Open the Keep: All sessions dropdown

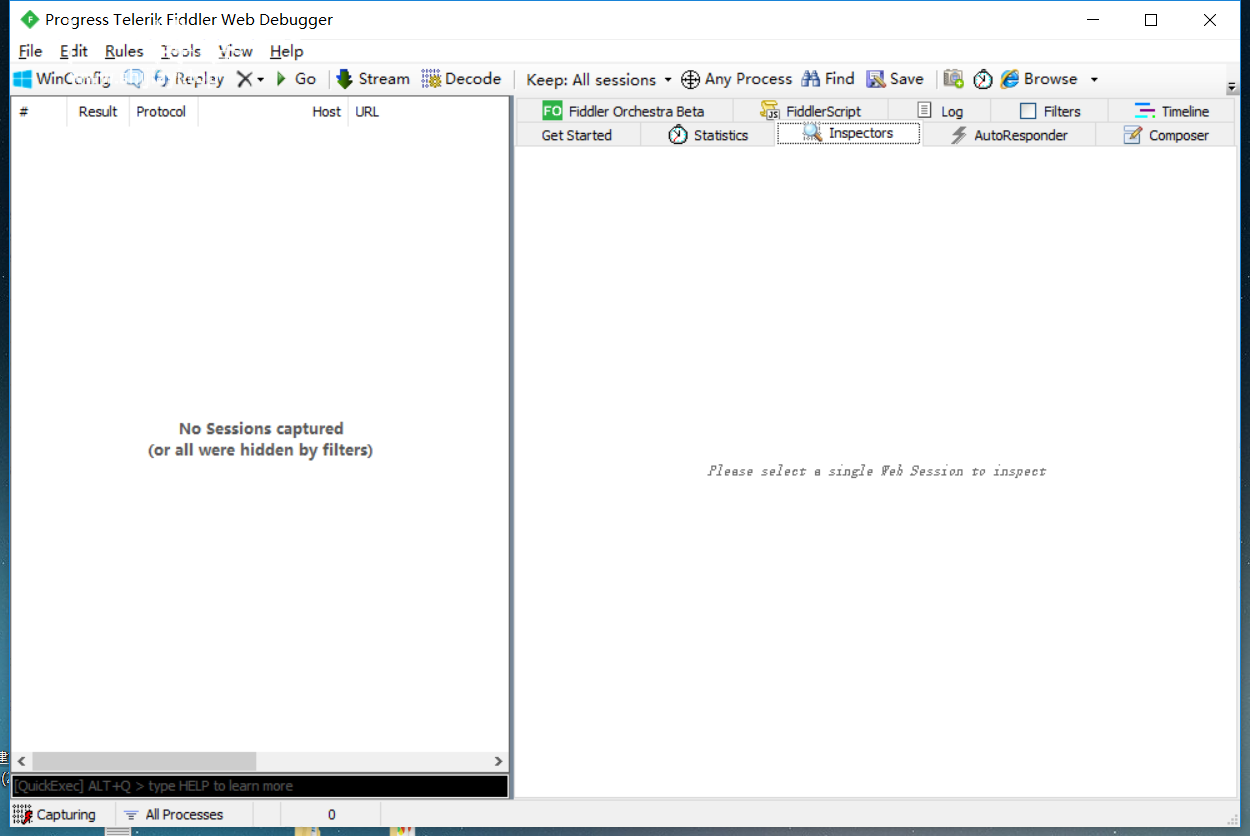pyautogui.click(x=599, y=80)
